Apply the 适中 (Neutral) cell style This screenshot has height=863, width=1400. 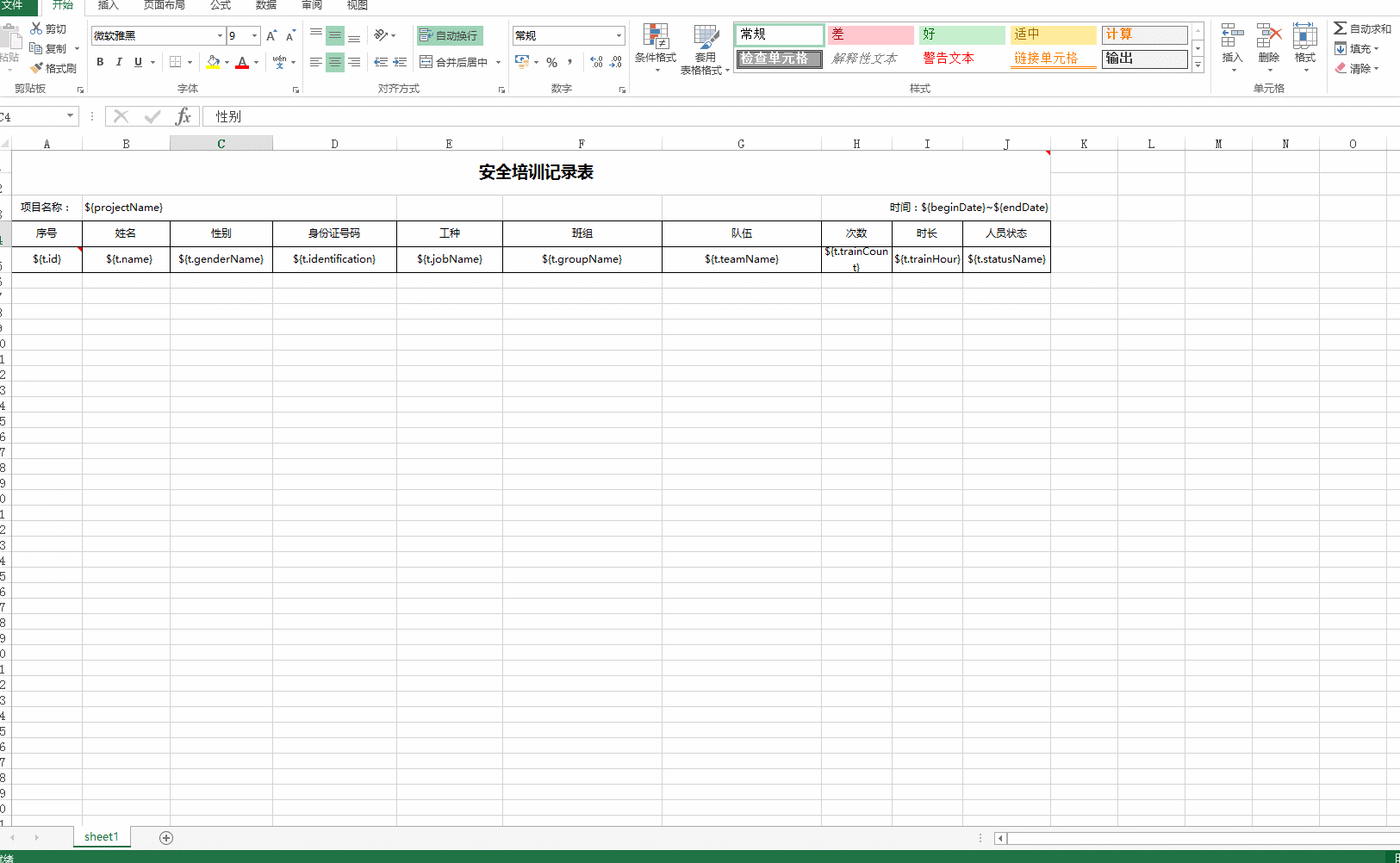click(1053, 34)
